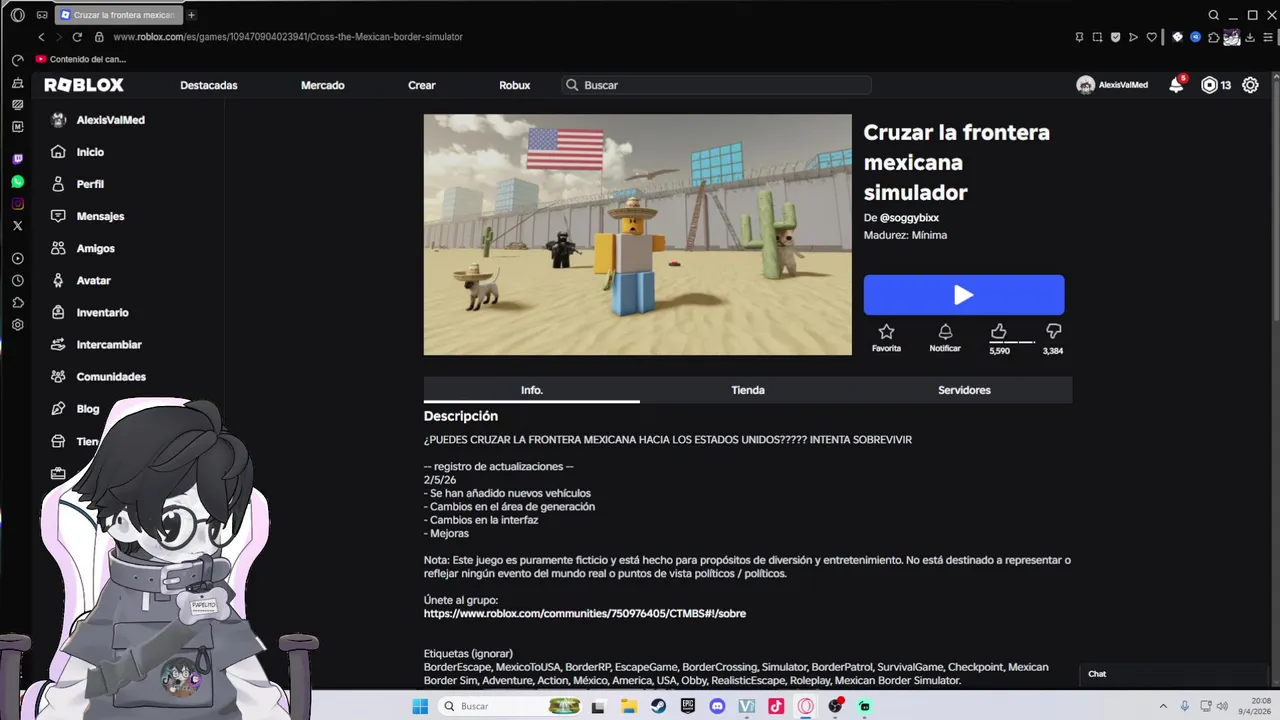Open Robux in Roblox nav
1280x720 pixels.
515,85
